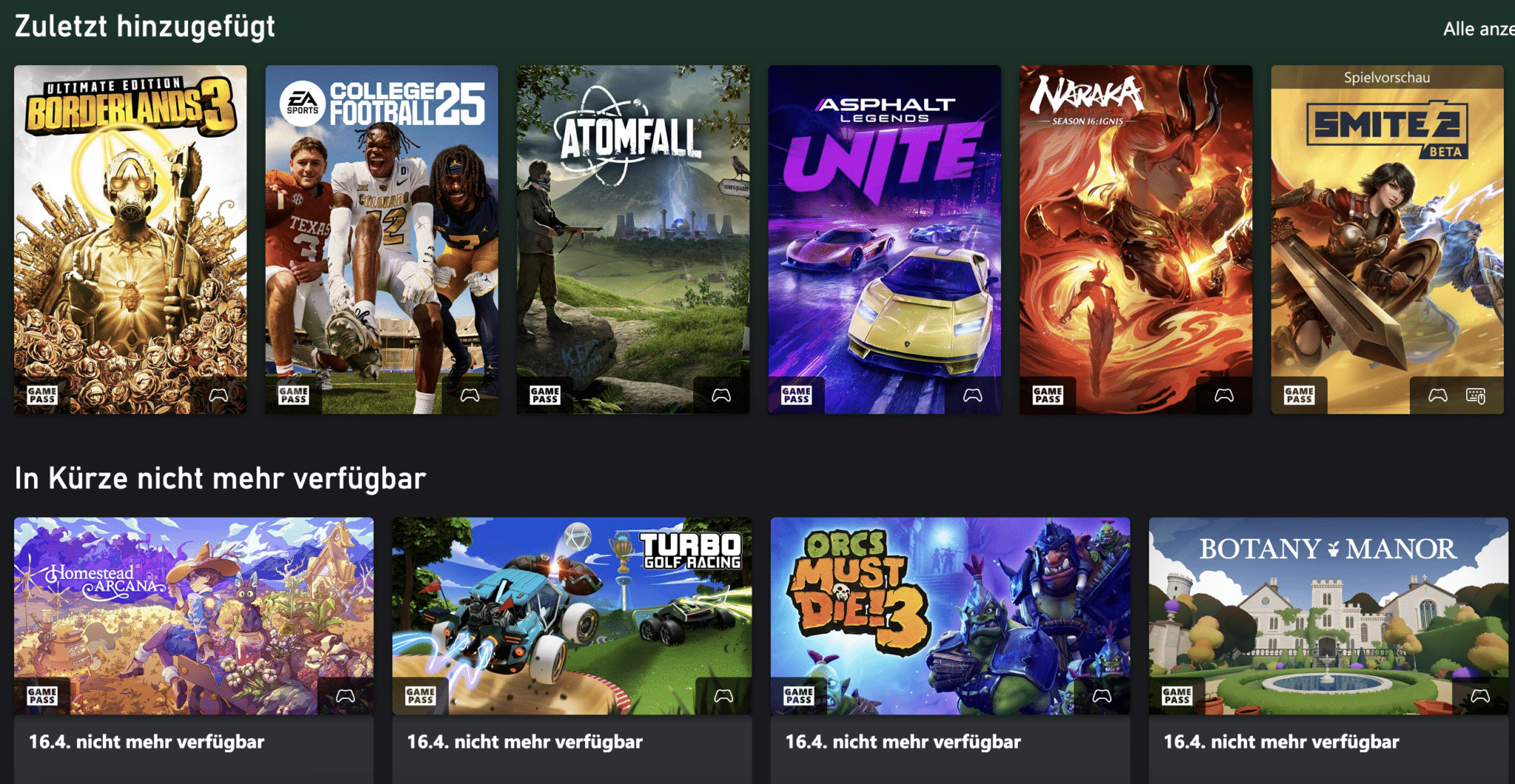Viewport: 1515px width, 784px height.
Task: Click the controller icon on Atomfall tile
Action: tap(721, 395)
